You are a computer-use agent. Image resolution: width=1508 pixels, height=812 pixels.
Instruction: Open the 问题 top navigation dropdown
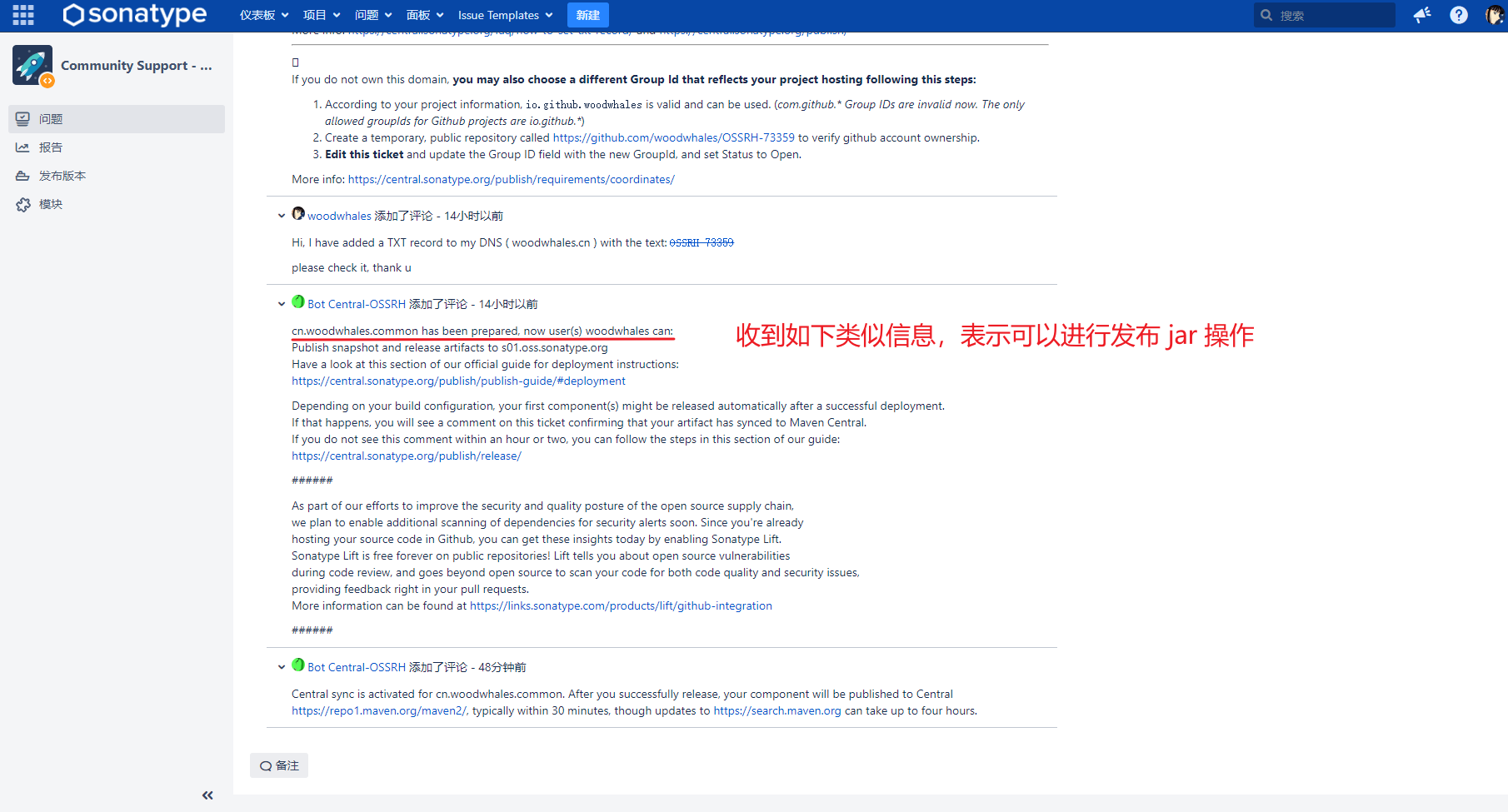click(x=373, y=15)
